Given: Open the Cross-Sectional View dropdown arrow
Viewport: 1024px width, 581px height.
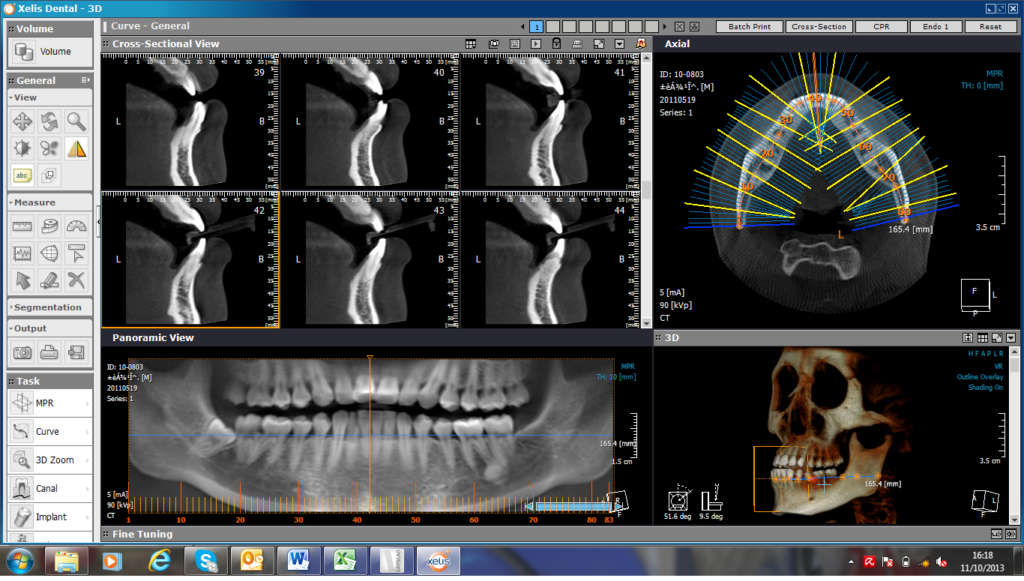Looking at the screenshot, I should pos(620,44).
